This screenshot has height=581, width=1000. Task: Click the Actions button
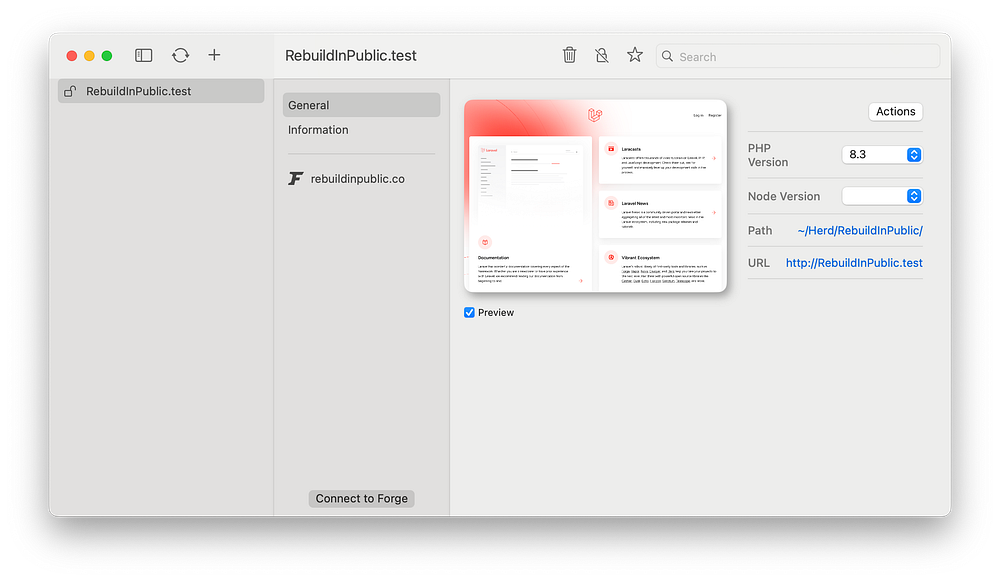click(x=895, y=112)
